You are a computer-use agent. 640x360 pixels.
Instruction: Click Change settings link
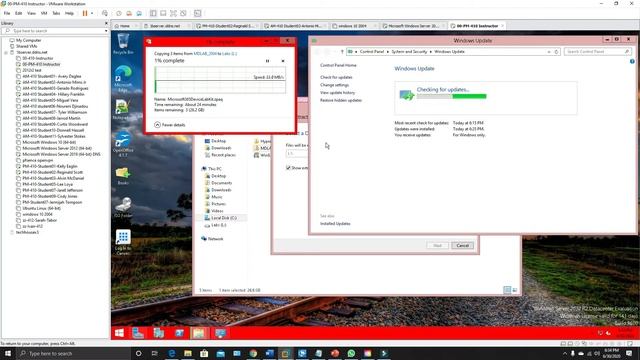click(334, 85)
